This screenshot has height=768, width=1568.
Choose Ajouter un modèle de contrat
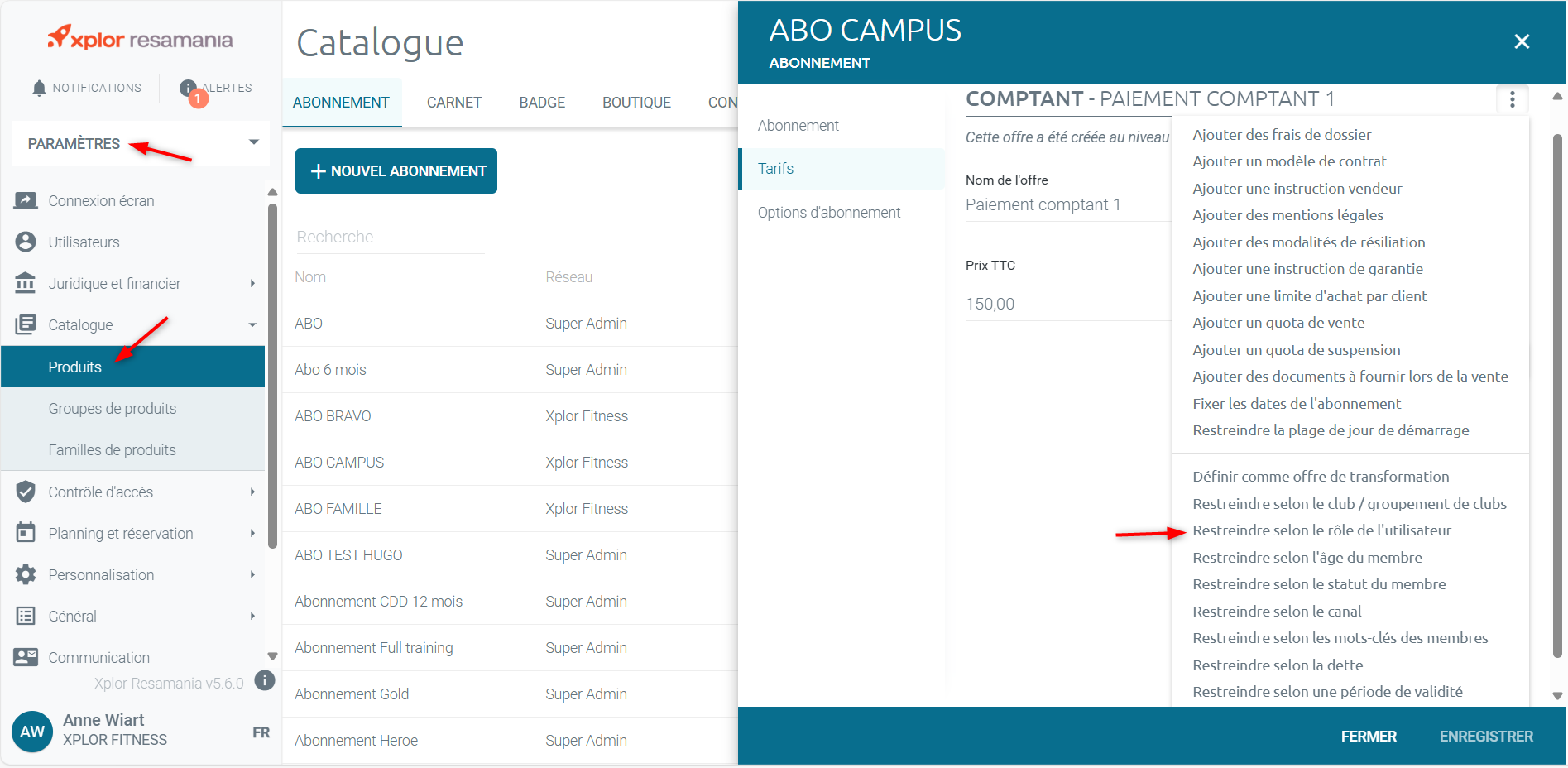(1289, 161)
